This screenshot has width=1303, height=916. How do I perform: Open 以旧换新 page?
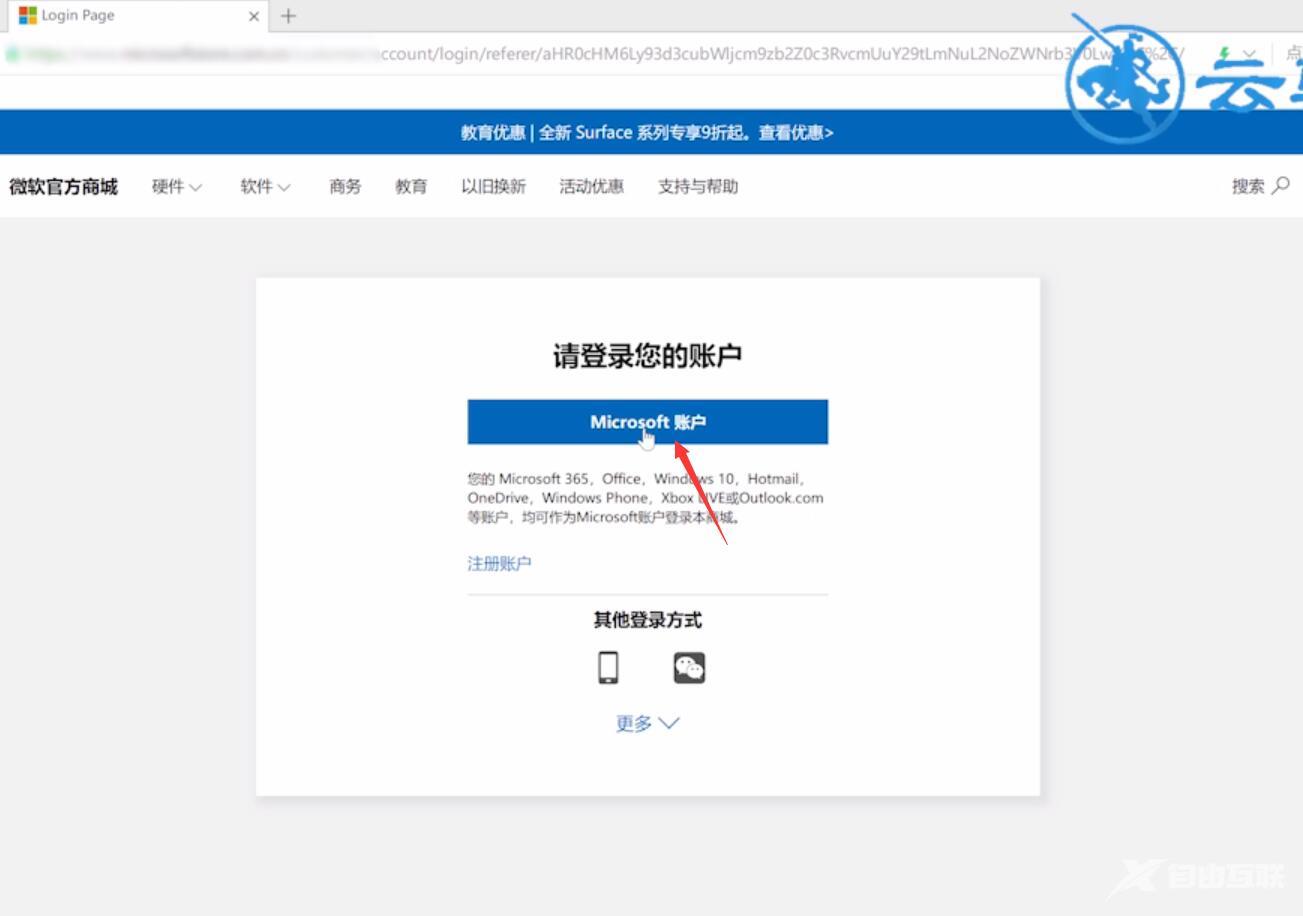(x=493, y=186)
